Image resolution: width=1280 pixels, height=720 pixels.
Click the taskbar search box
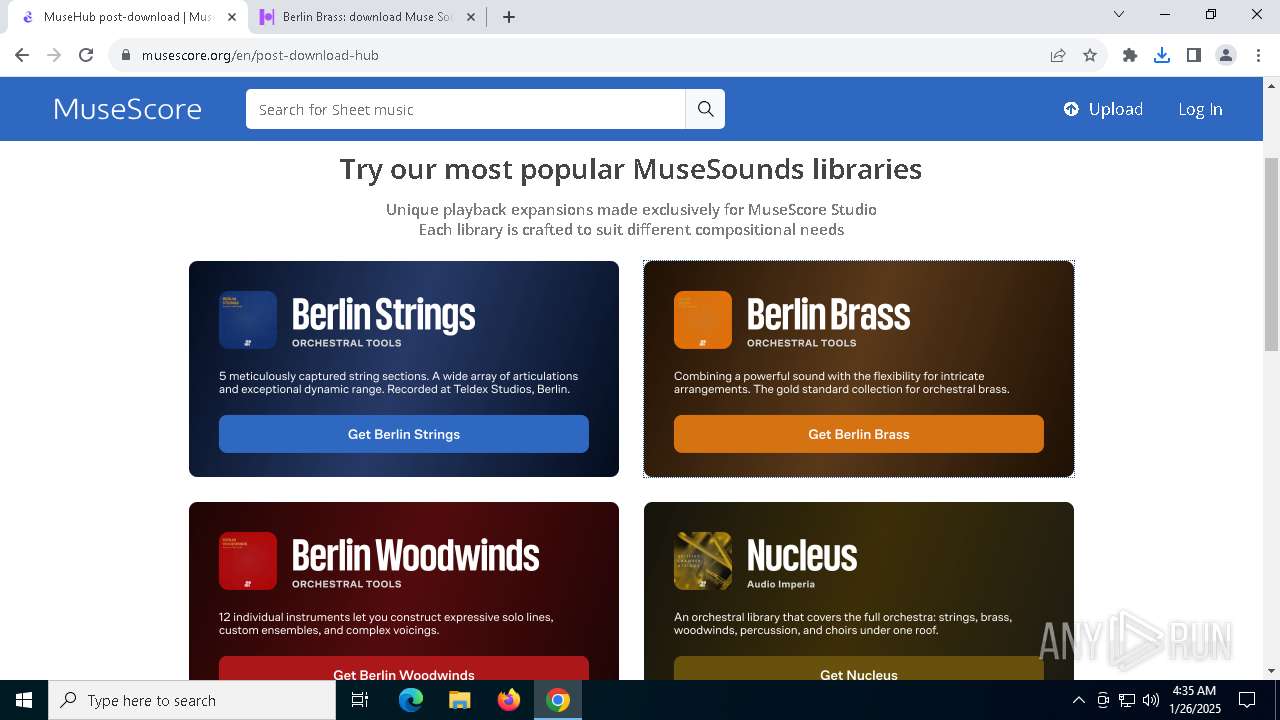point(192,700)
